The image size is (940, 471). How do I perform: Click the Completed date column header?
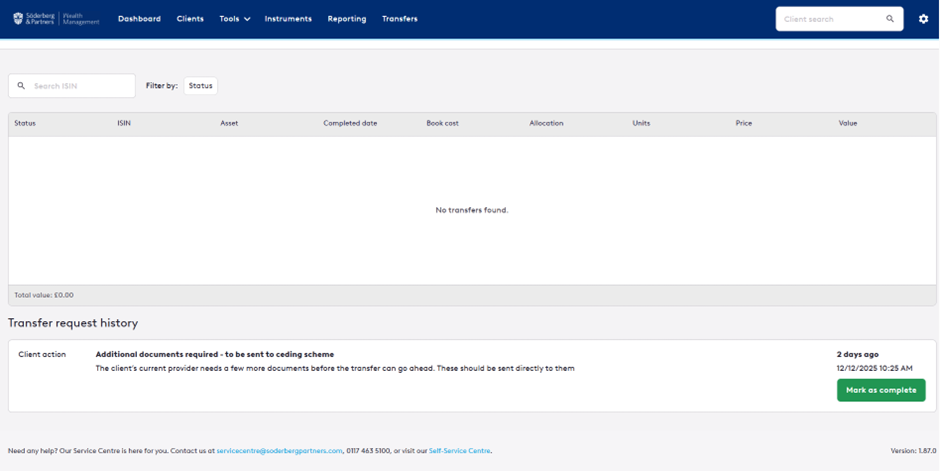[350, 123]
